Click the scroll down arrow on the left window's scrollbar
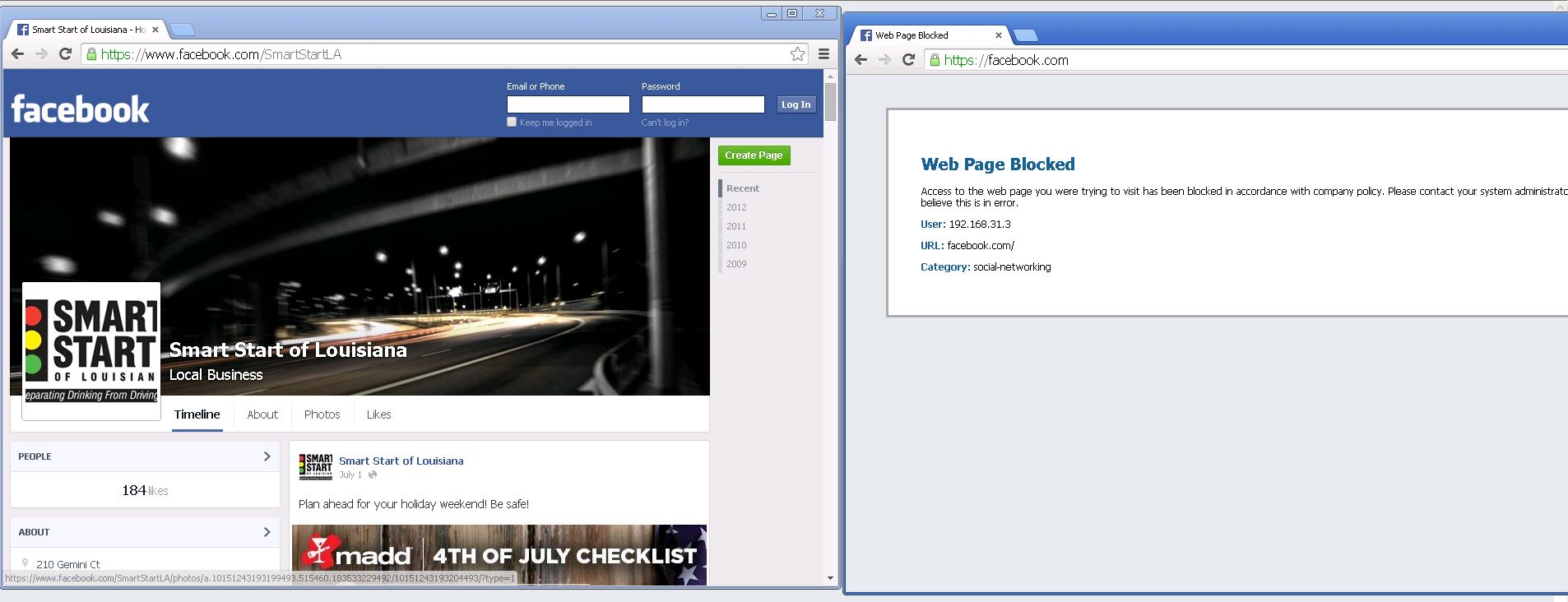 [x=831, y=579]
